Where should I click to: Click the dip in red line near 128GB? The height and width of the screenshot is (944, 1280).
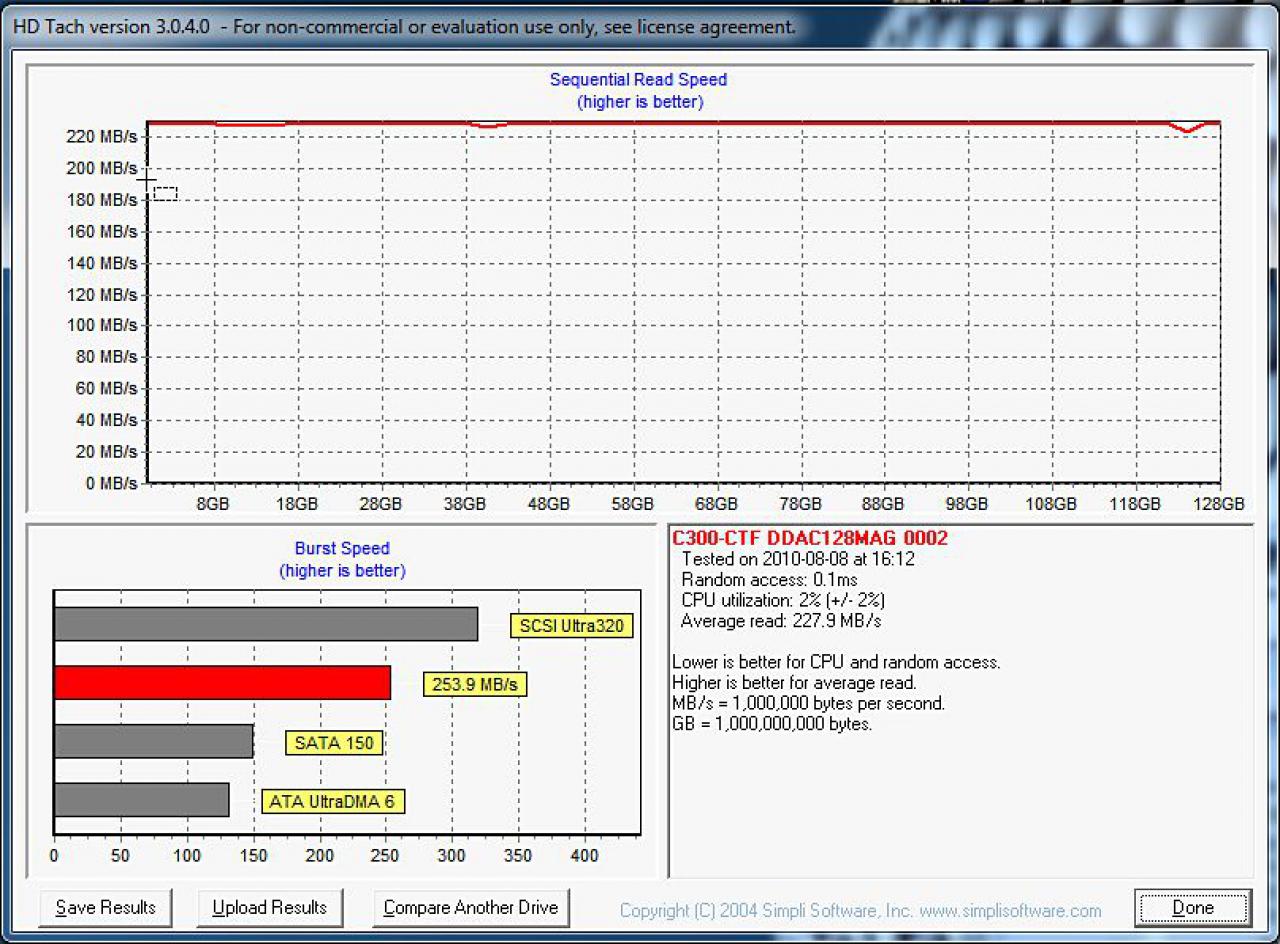(1187, 128)
